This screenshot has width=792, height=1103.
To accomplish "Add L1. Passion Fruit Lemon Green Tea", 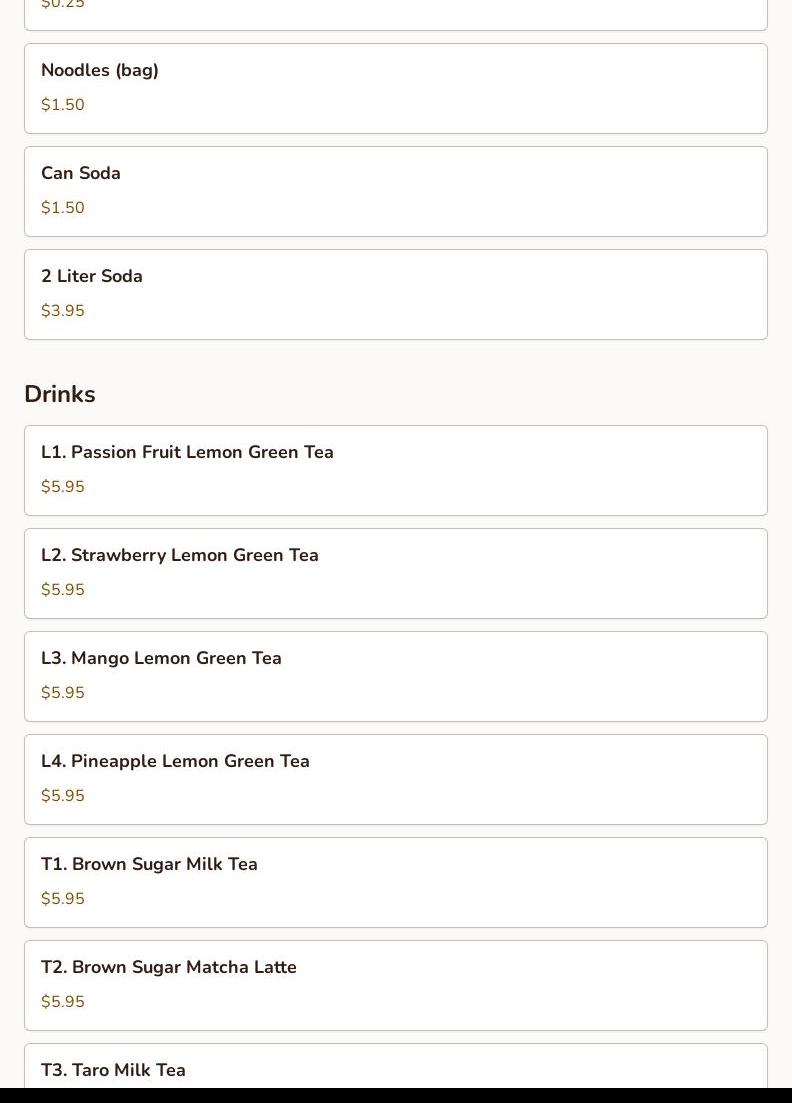I will click(395, 471).
